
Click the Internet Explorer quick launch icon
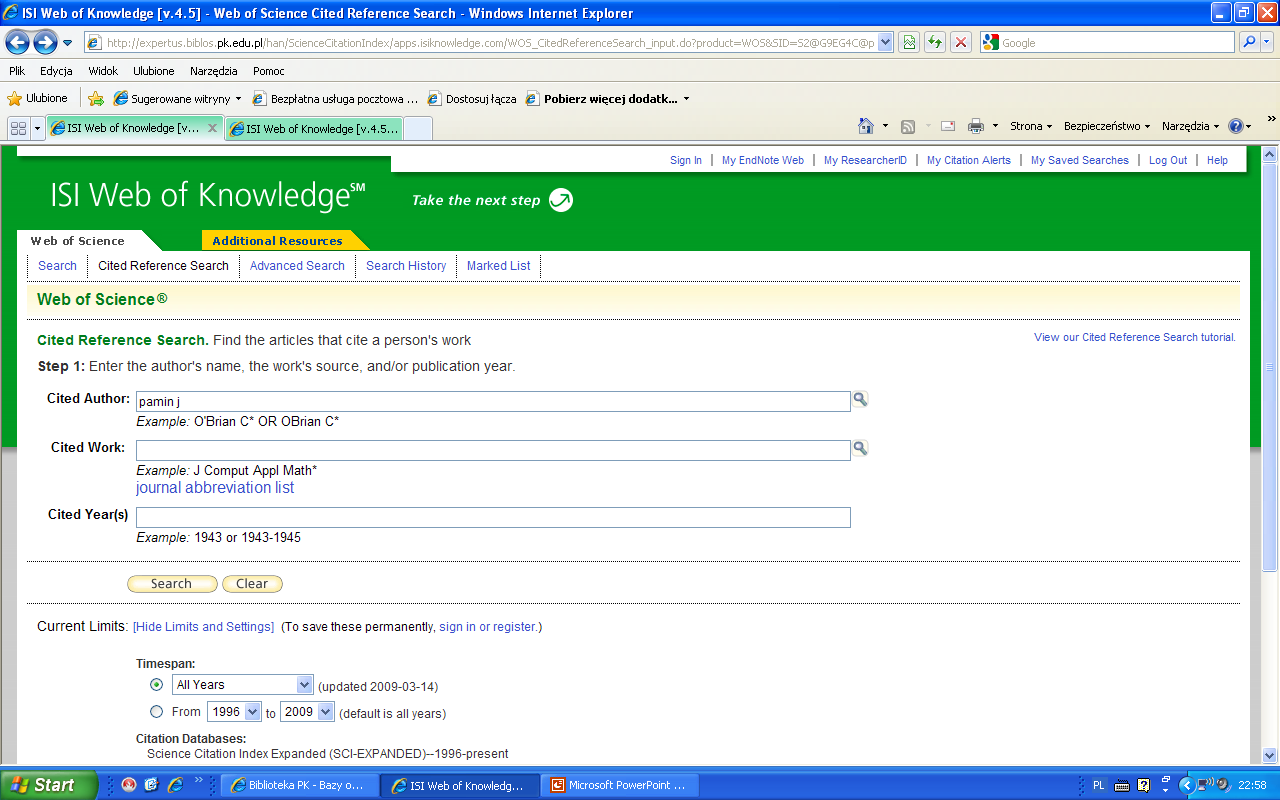coord(175,785)
